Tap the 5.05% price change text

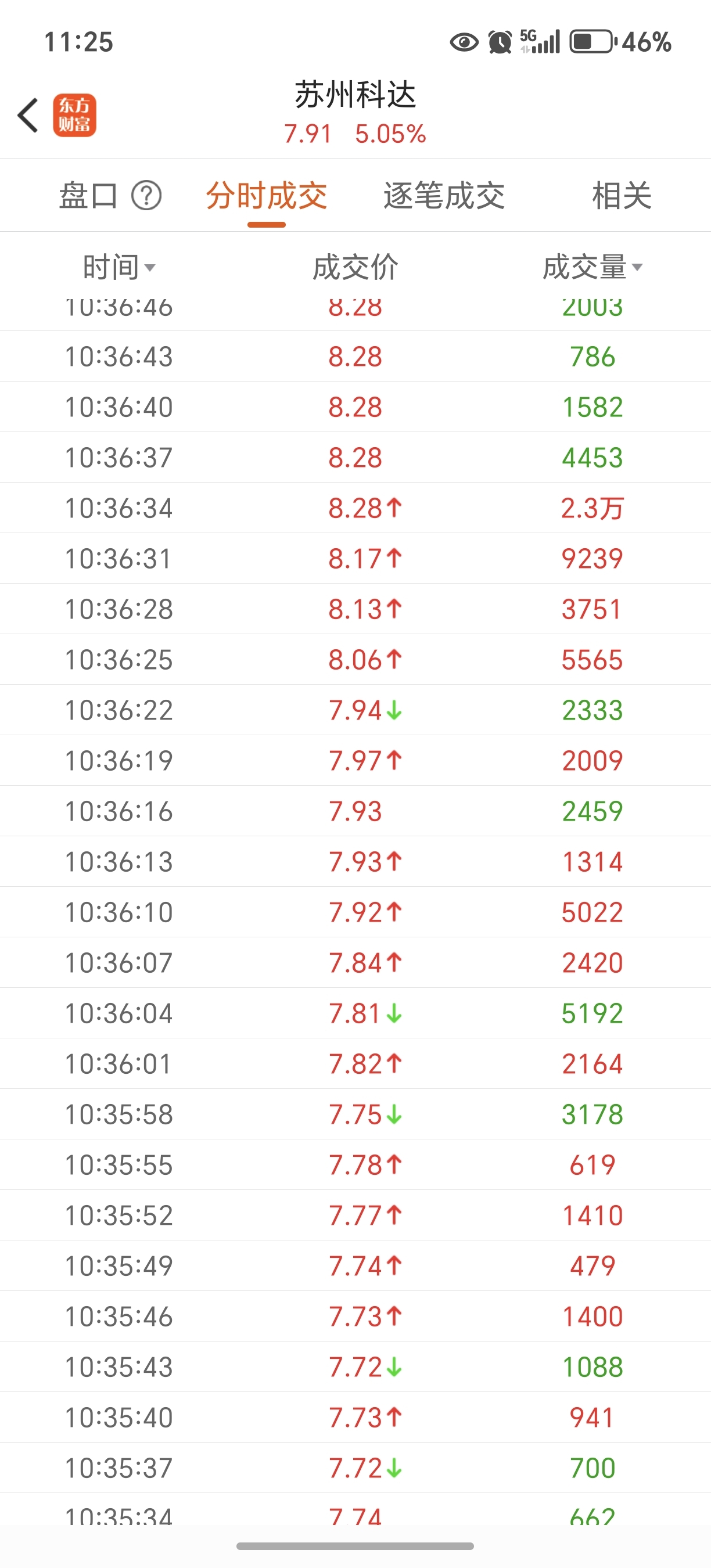[x=390, y=134]
